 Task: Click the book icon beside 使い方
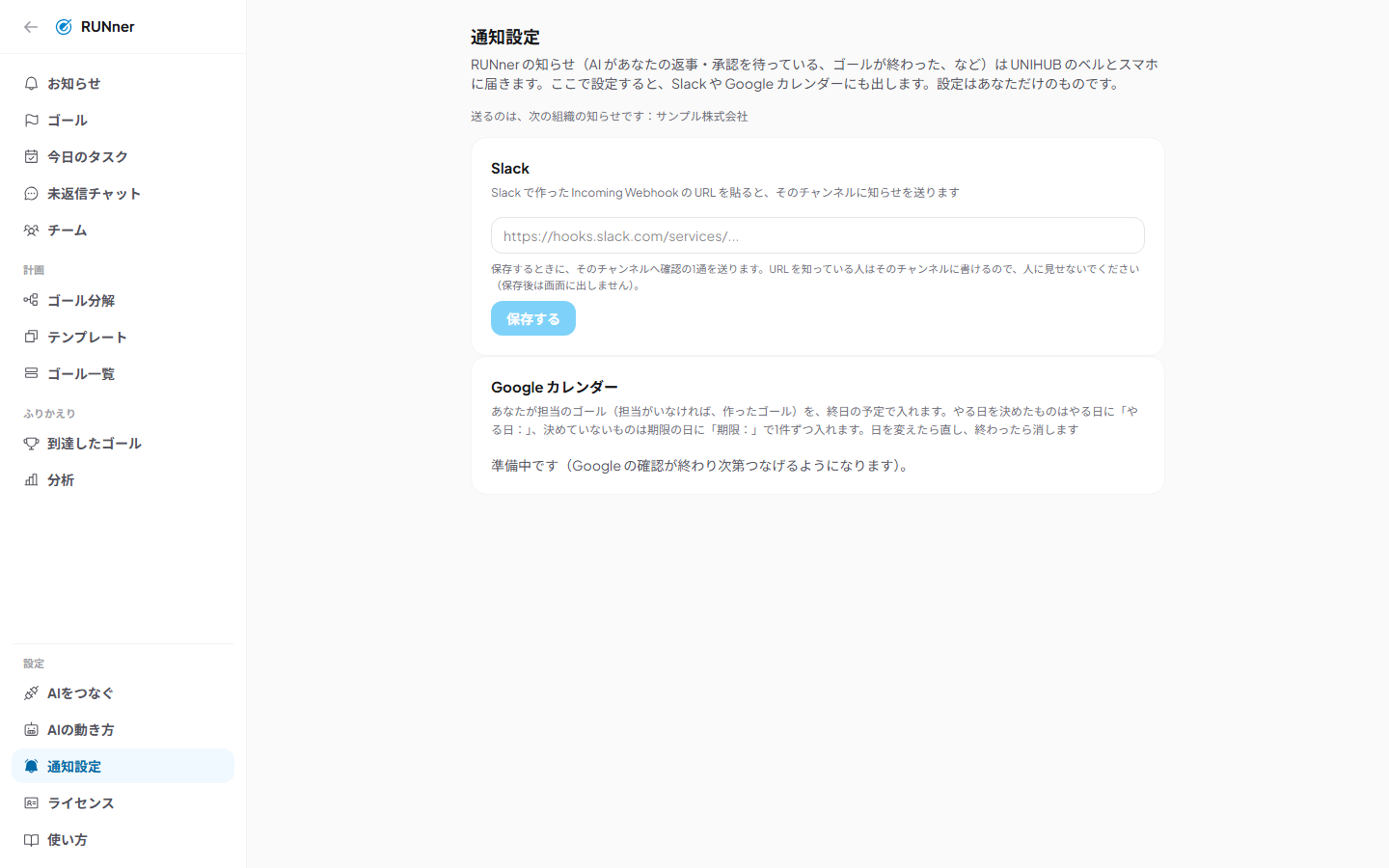pos(31,840)
